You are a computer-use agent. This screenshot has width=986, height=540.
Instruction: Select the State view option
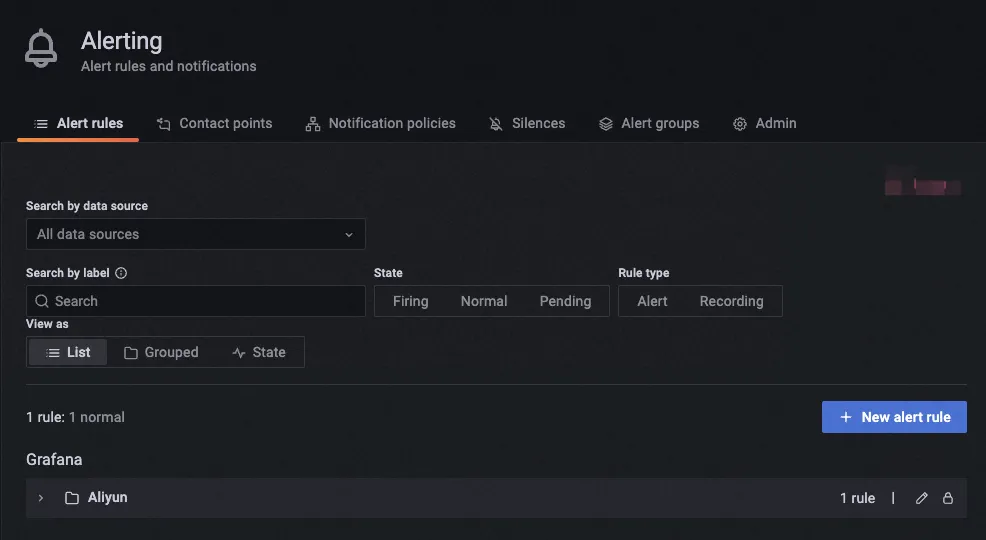click(259, 352)
